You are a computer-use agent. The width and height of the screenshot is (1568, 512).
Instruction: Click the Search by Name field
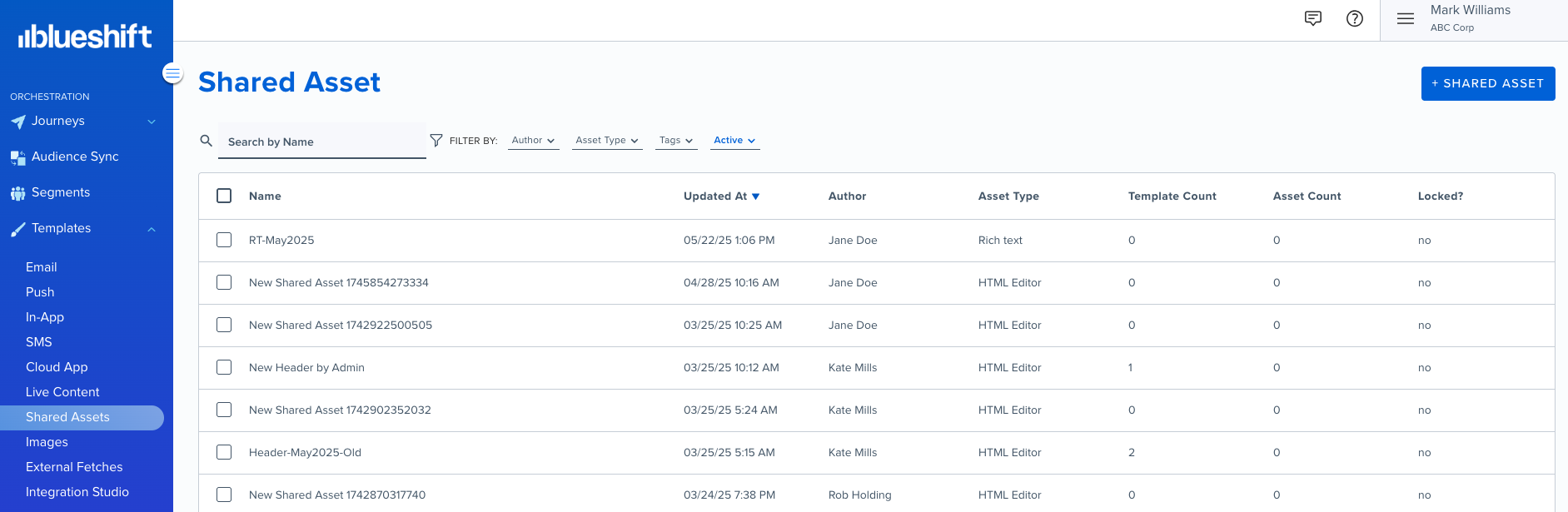point(322,141)
